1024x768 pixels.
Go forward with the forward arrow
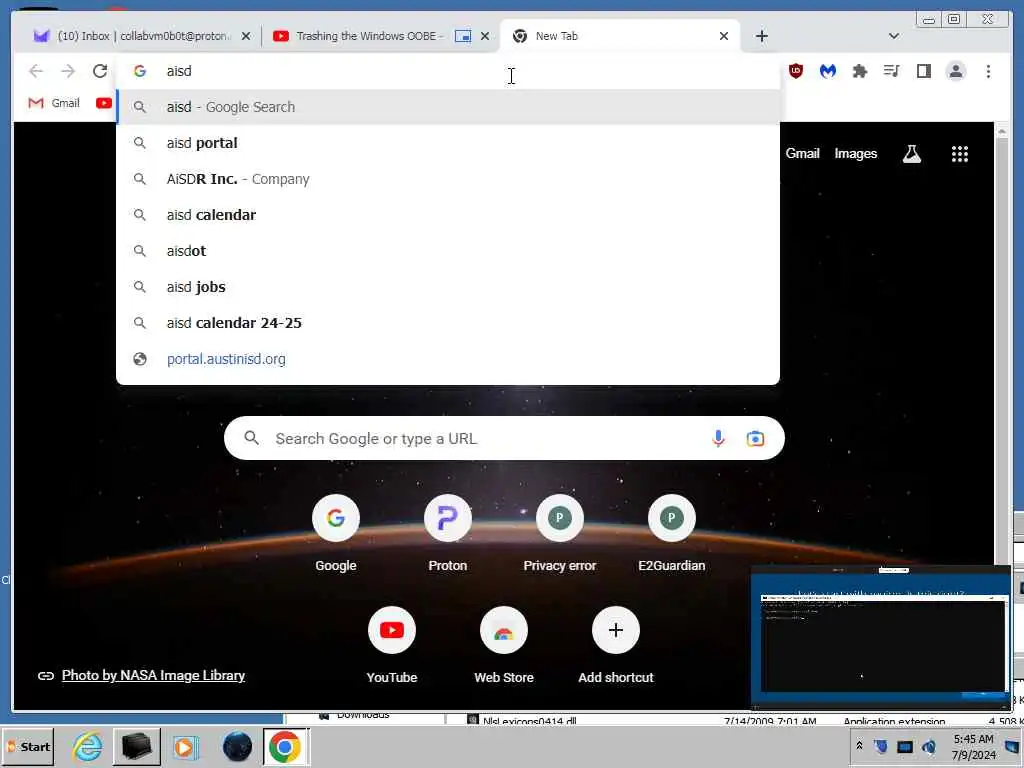tap(68, 71)
